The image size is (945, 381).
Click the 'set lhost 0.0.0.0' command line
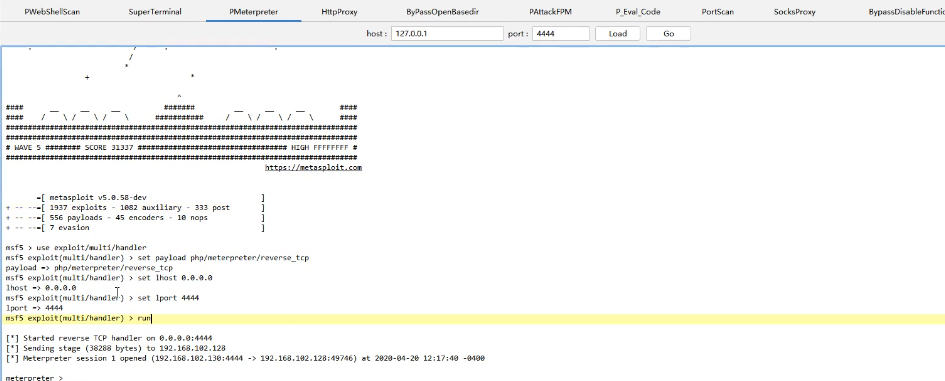click(x=109, y=278)
